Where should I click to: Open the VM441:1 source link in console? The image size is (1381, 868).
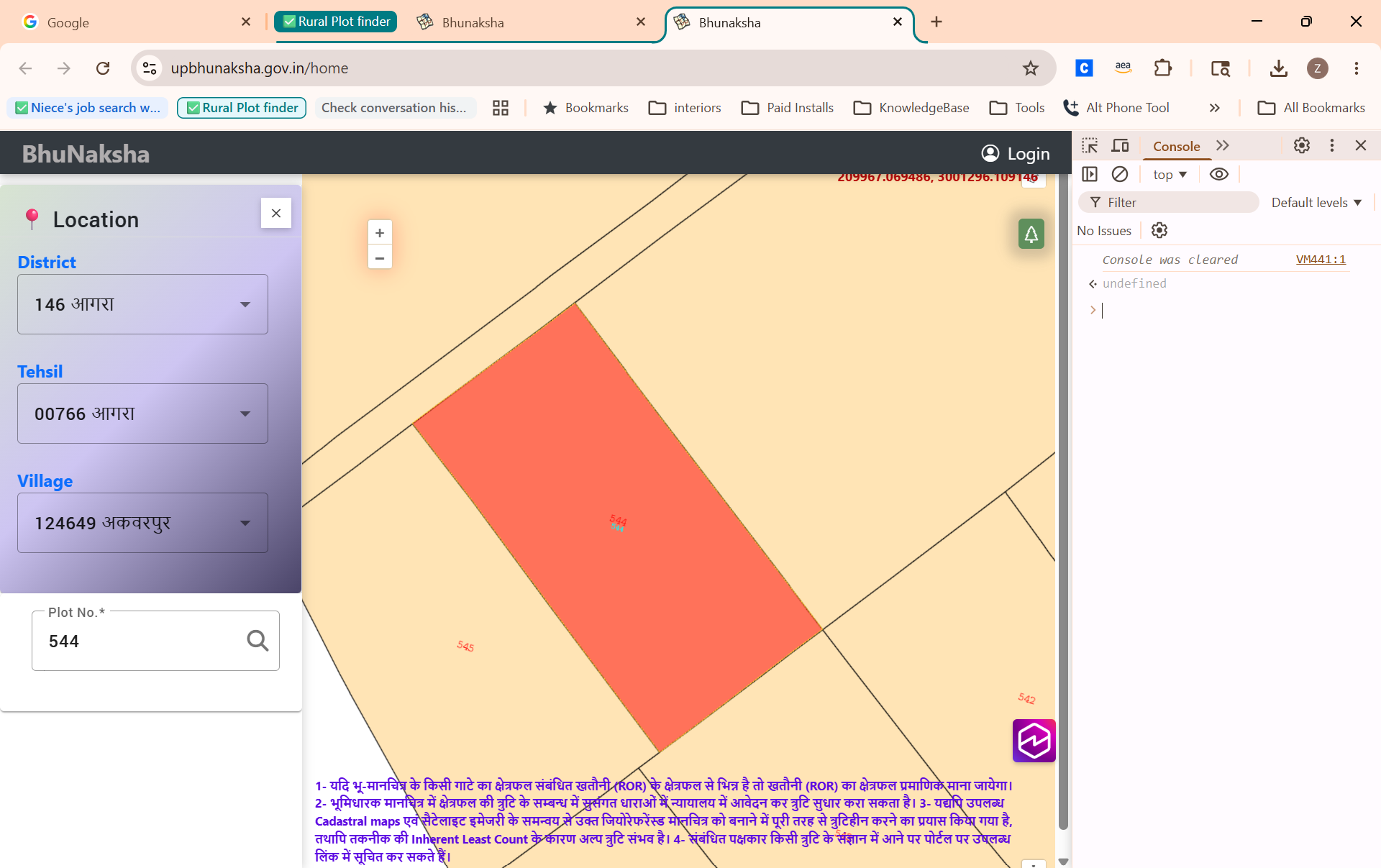[1321, 260]
